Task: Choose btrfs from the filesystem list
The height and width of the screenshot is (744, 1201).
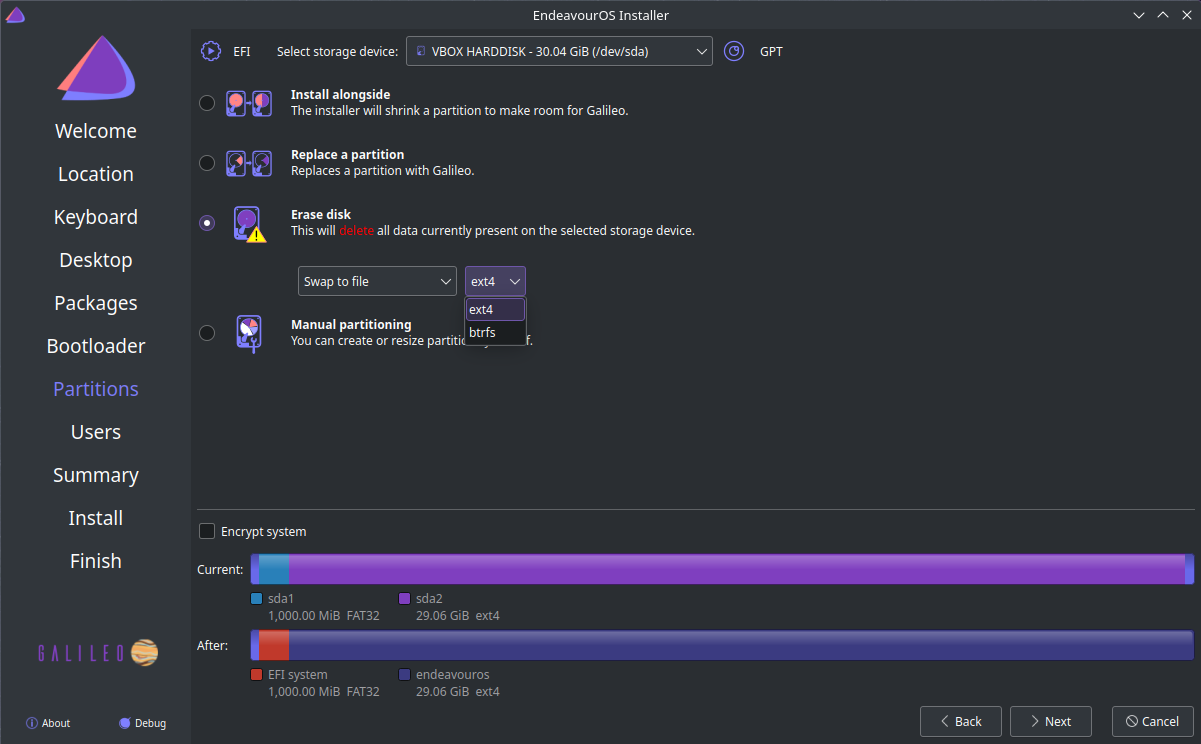Action: point(495,332)
